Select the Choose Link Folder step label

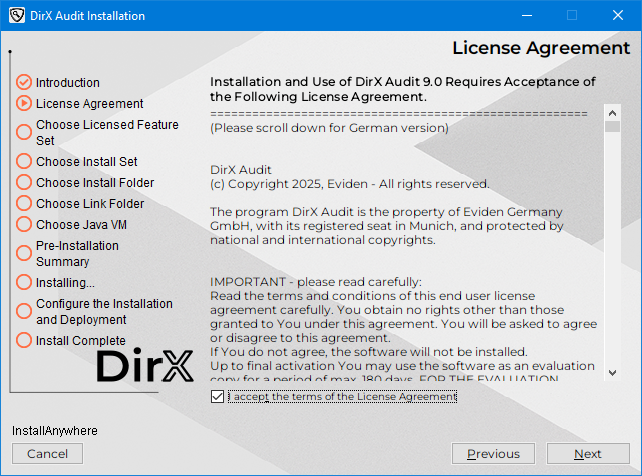[90, 203]
